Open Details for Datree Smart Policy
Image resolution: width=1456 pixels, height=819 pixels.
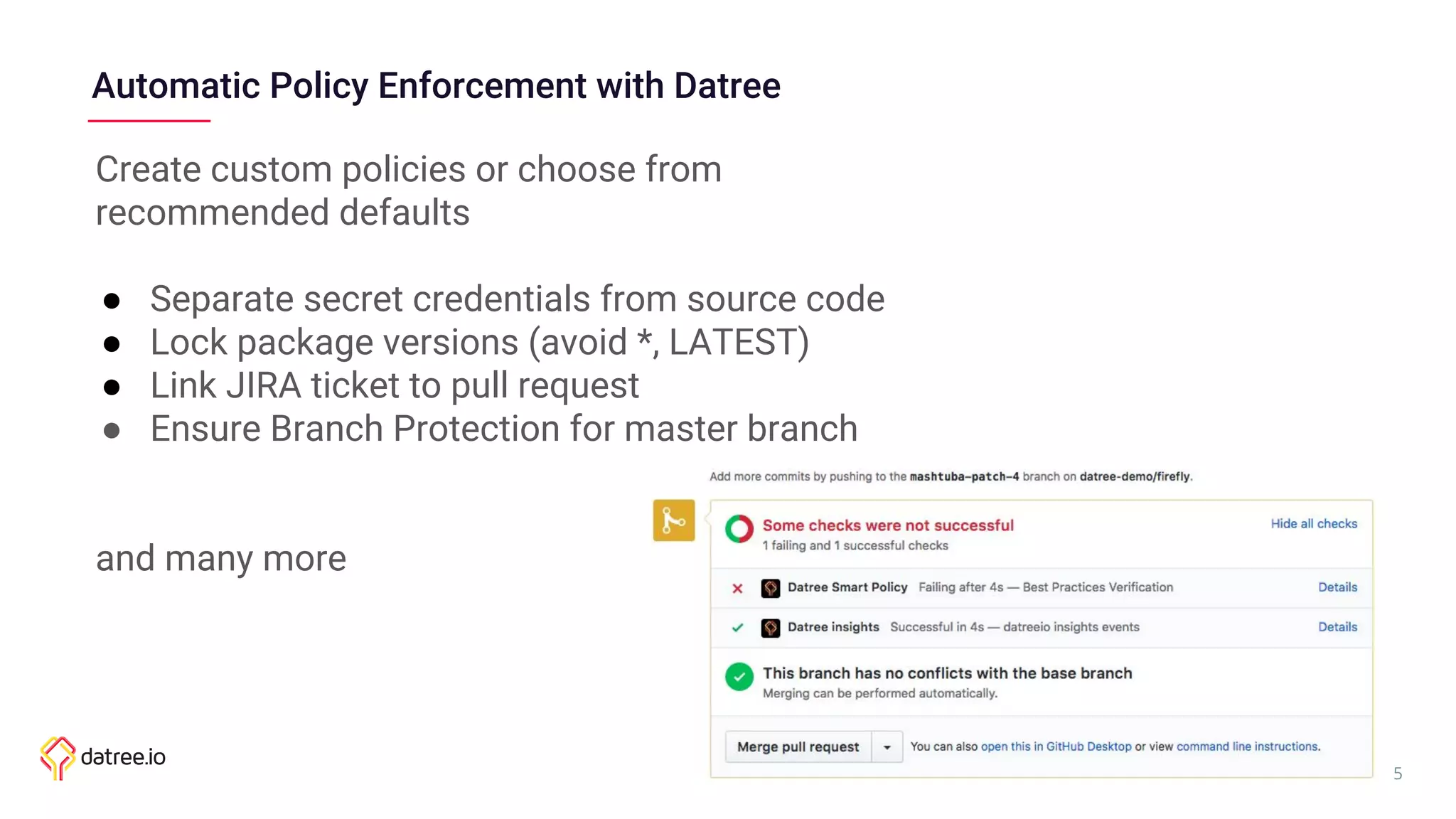pyautogui.click(x=1337, y=587)
